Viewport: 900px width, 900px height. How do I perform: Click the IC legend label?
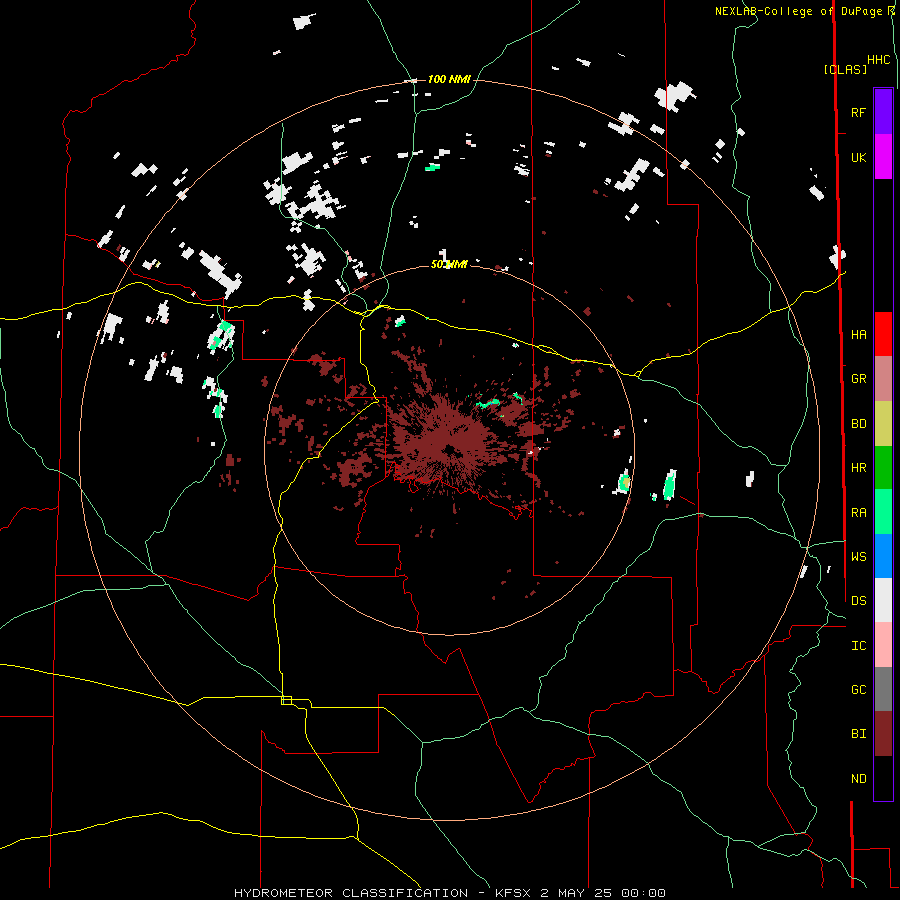click(x=858, y=645)
